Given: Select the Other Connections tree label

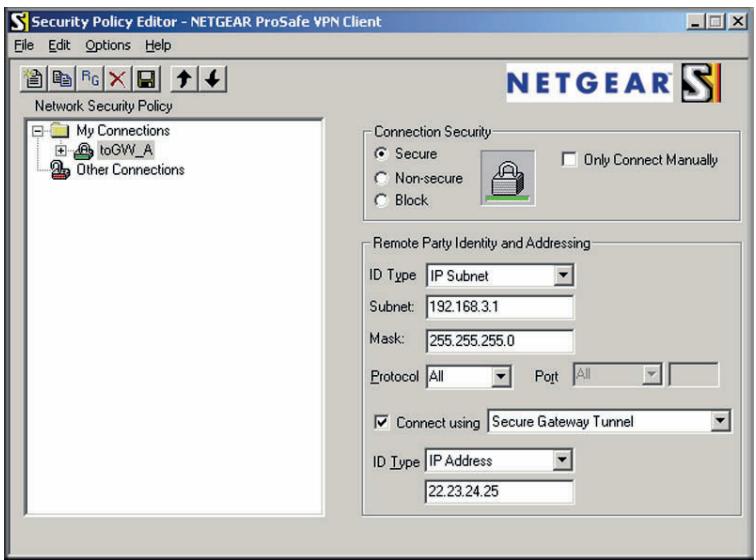Looking at the screenshot, I should pos(130,170).
